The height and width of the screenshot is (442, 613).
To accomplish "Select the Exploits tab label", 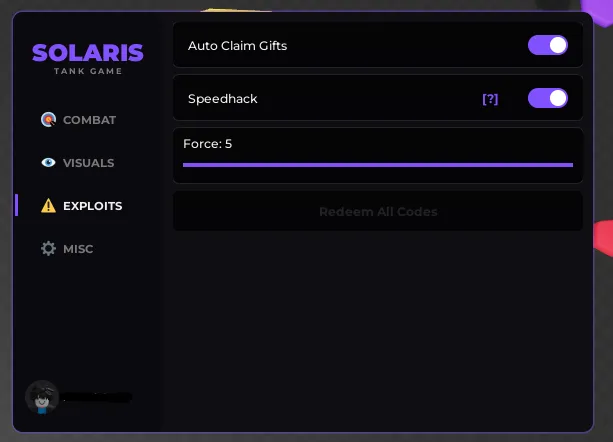I will pyautogui.click(x=92, y=206).
